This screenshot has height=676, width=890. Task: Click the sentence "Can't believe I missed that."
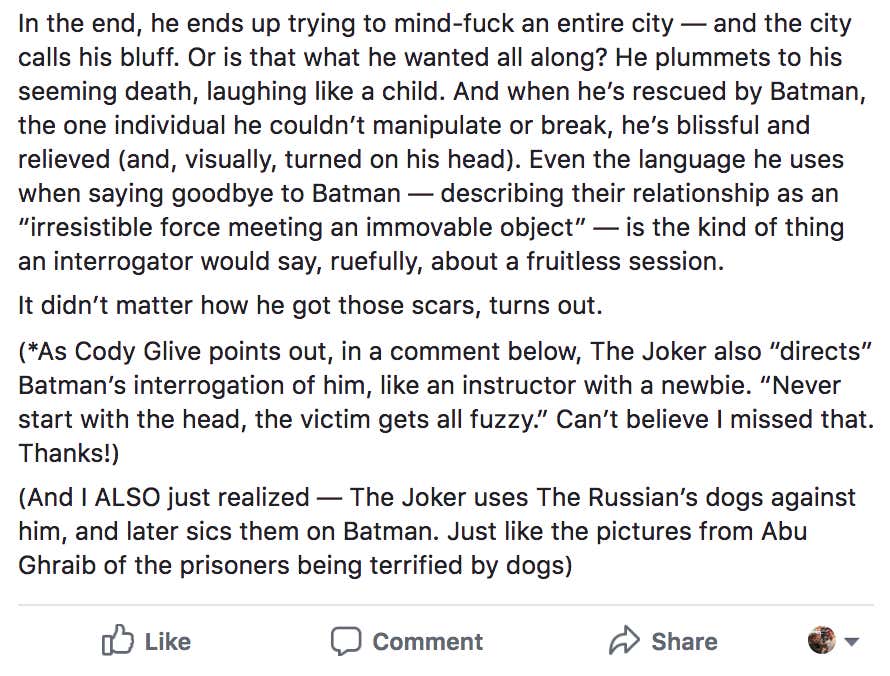point(713,419)
